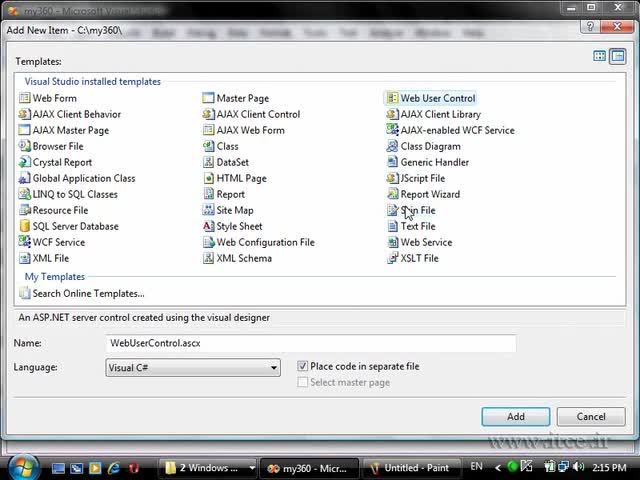This screenshot has width=640, height=480.
Task: Click the Select master page checkbox
Action: 302,382
